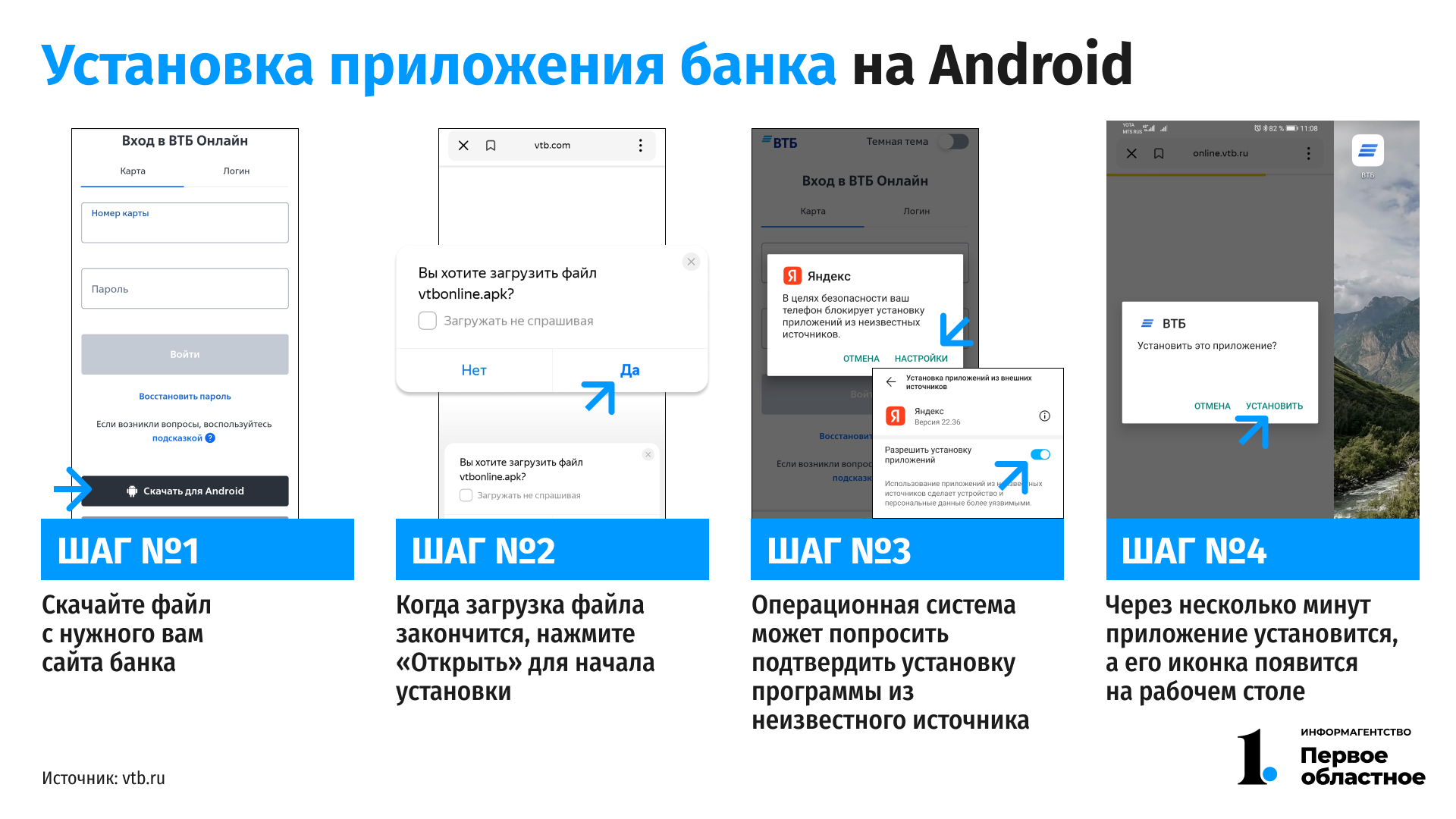The width and height of the screenshot is (1456, 819).
Task: Check 'Загружать не спрашивая' checkbox
Action: tap(427, 320)
